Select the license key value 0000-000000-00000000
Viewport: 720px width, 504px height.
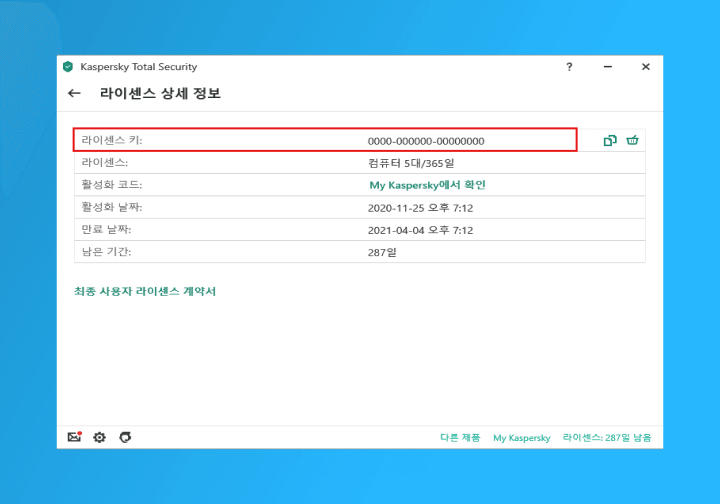426,141
